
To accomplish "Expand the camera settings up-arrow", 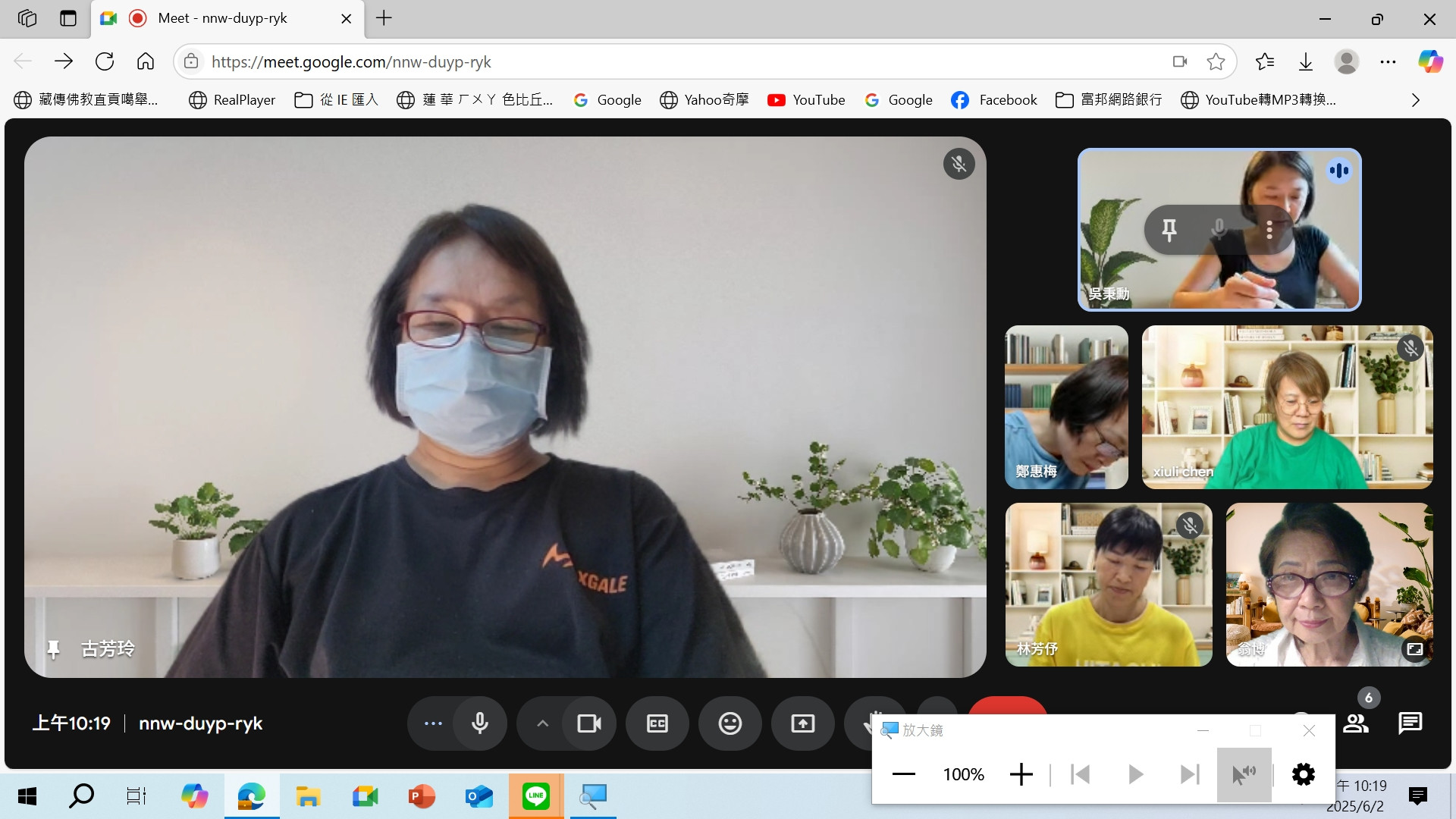I will point(542,723).
